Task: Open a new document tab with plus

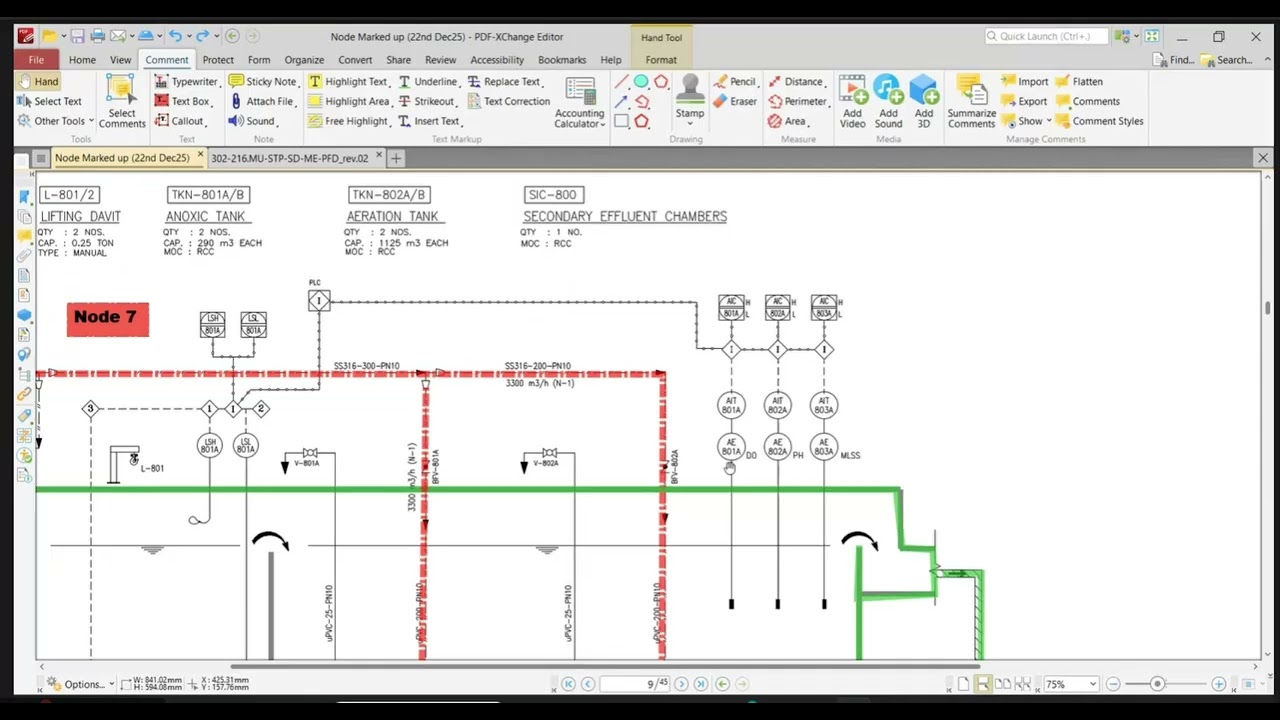Action: point(396,158)
